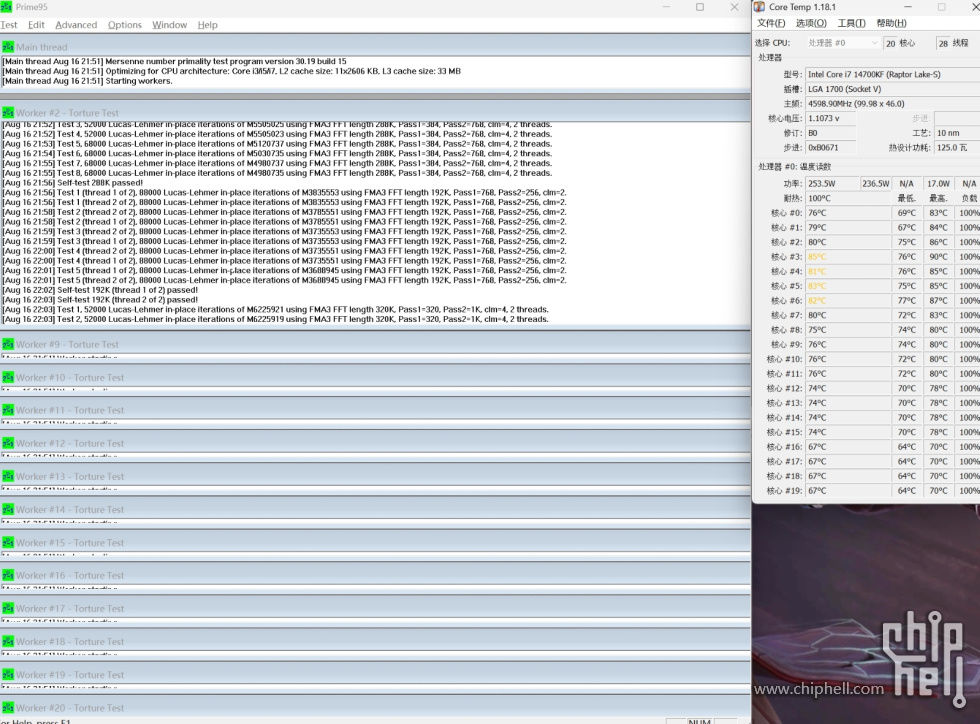Viewport: 980px width, 724px height.
Task: Click the log line testing M6225919
Action: click(276, 319)
